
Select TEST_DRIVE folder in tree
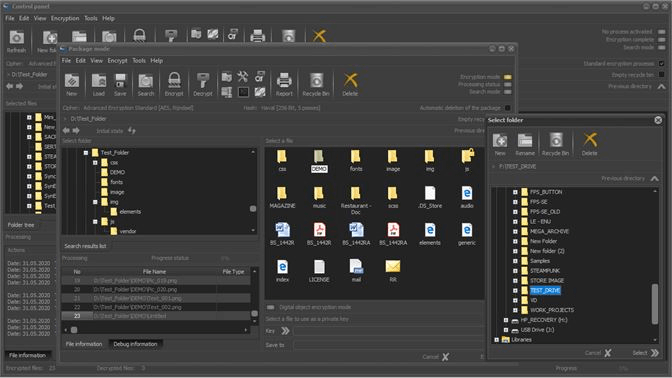545,291
